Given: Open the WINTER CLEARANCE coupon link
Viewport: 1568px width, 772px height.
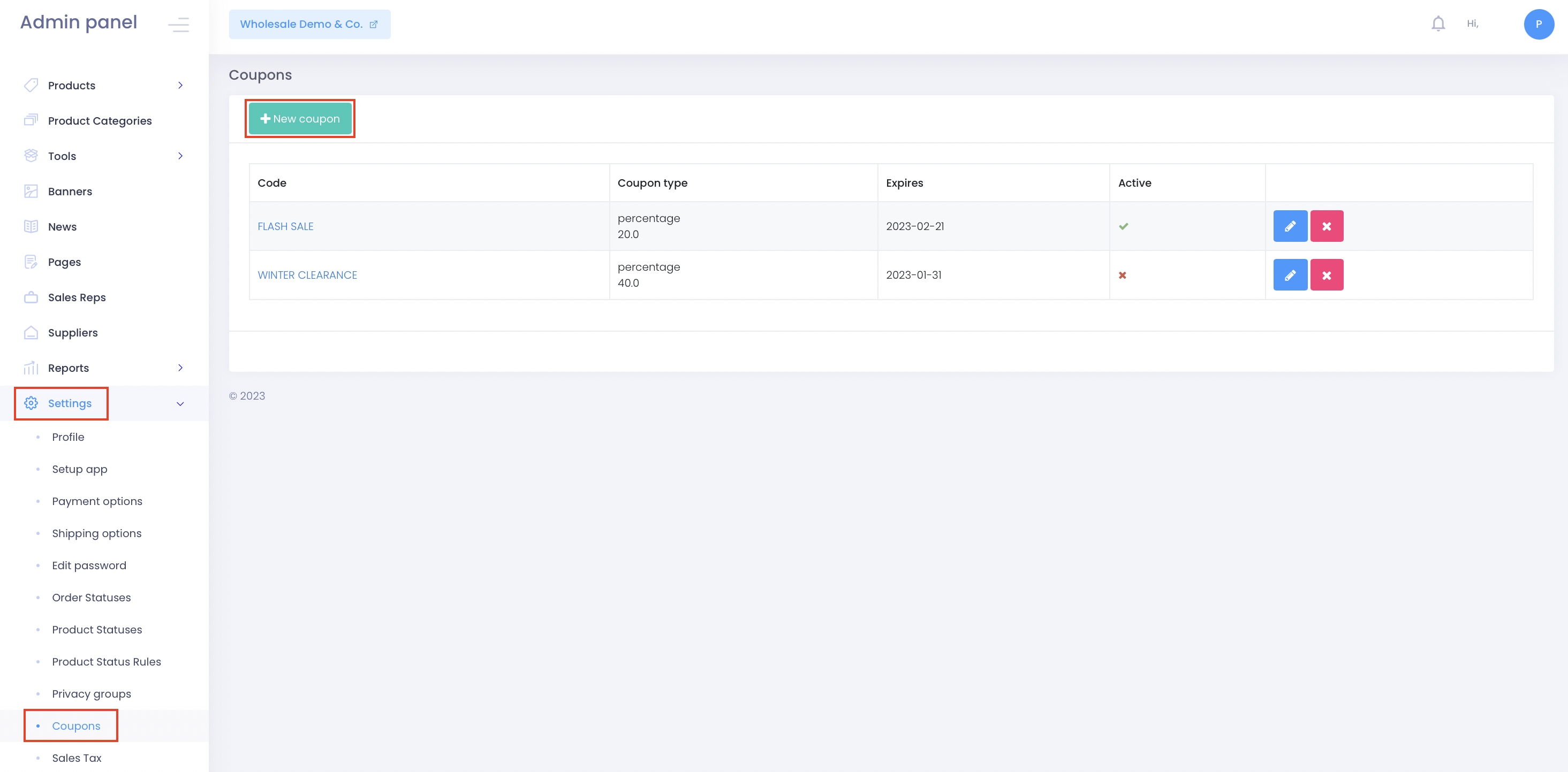Looking at the screenshot, I should pos(307,275).
